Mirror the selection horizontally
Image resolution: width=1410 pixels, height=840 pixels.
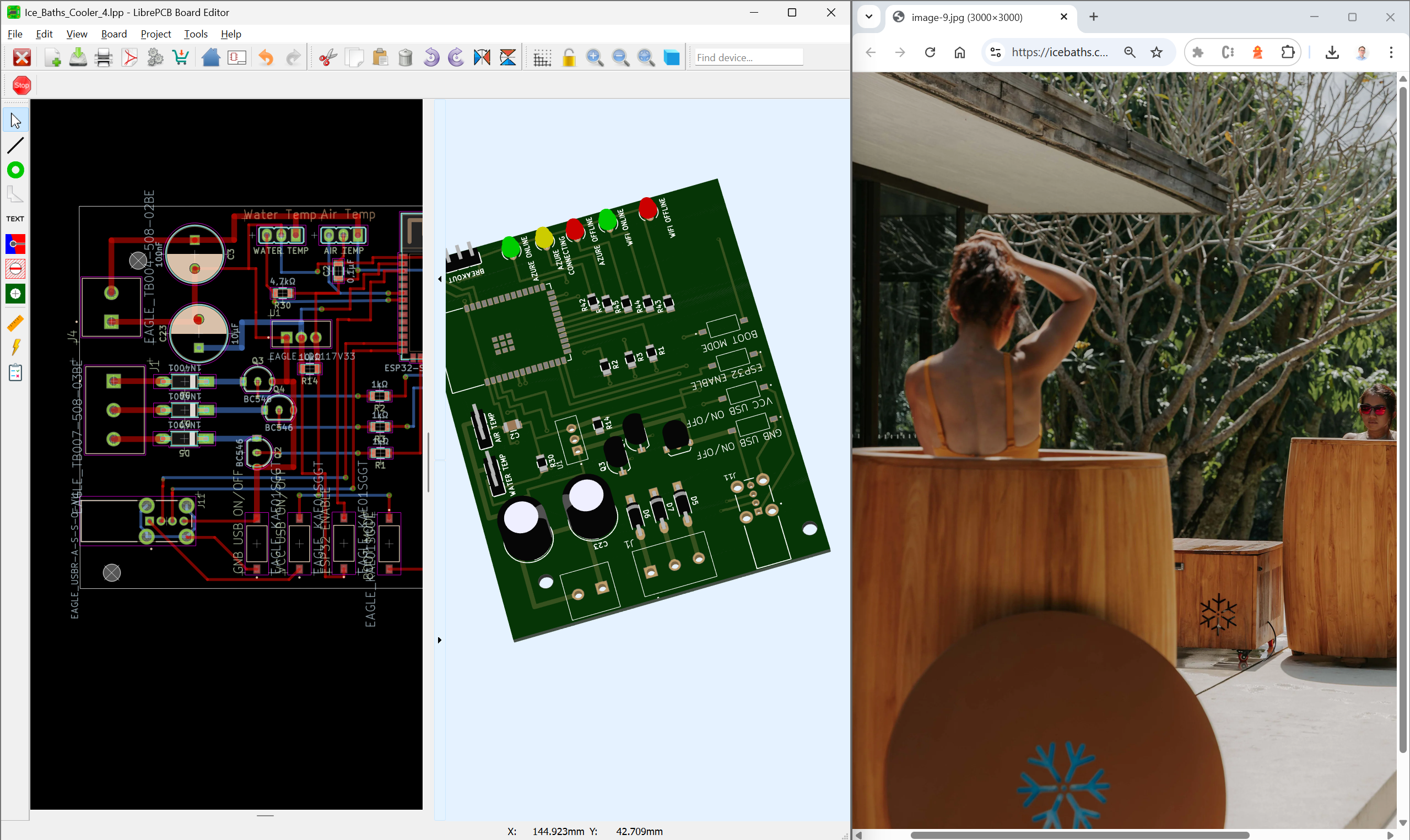482,57
